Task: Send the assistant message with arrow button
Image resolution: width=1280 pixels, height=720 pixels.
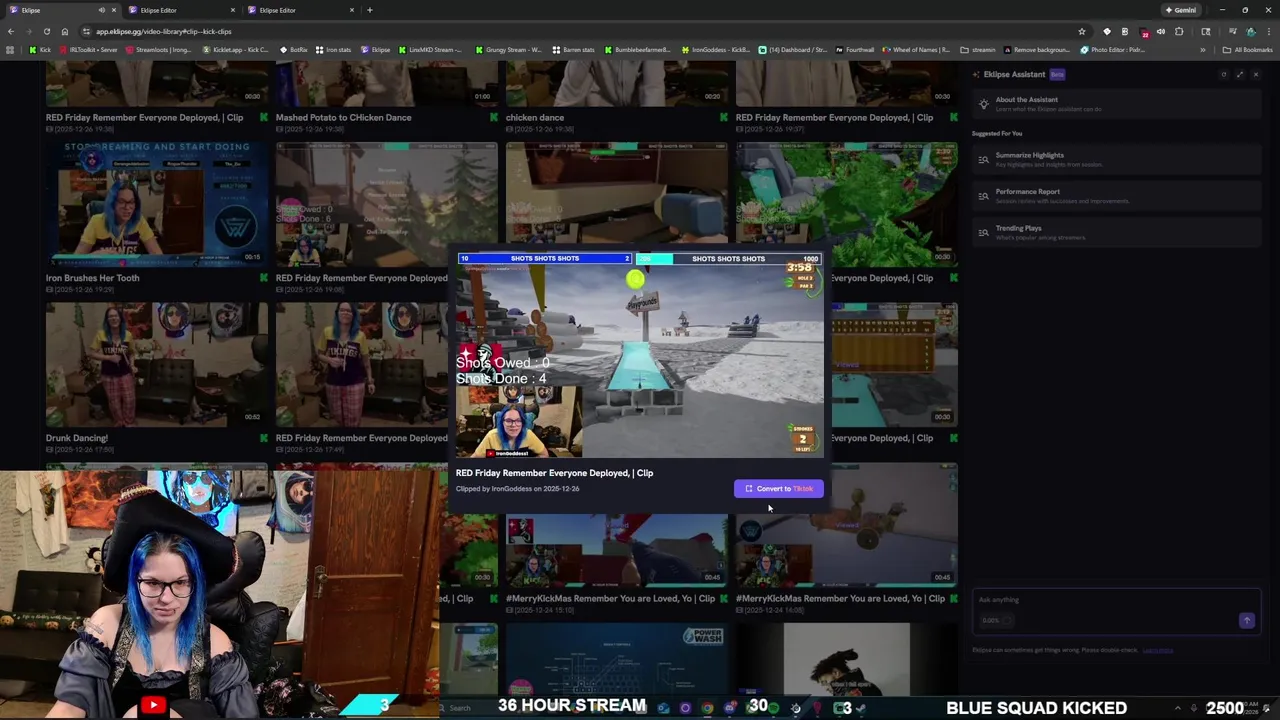Action: pos(1246,621)
